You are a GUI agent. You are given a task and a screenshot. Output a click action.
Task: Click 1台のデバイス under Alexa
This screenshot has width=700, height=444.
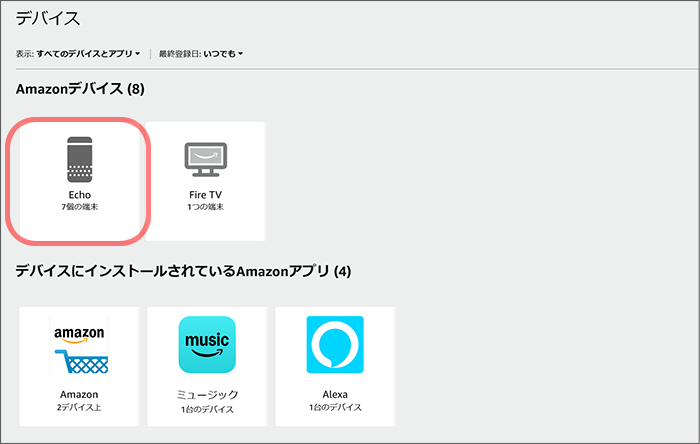335,407
